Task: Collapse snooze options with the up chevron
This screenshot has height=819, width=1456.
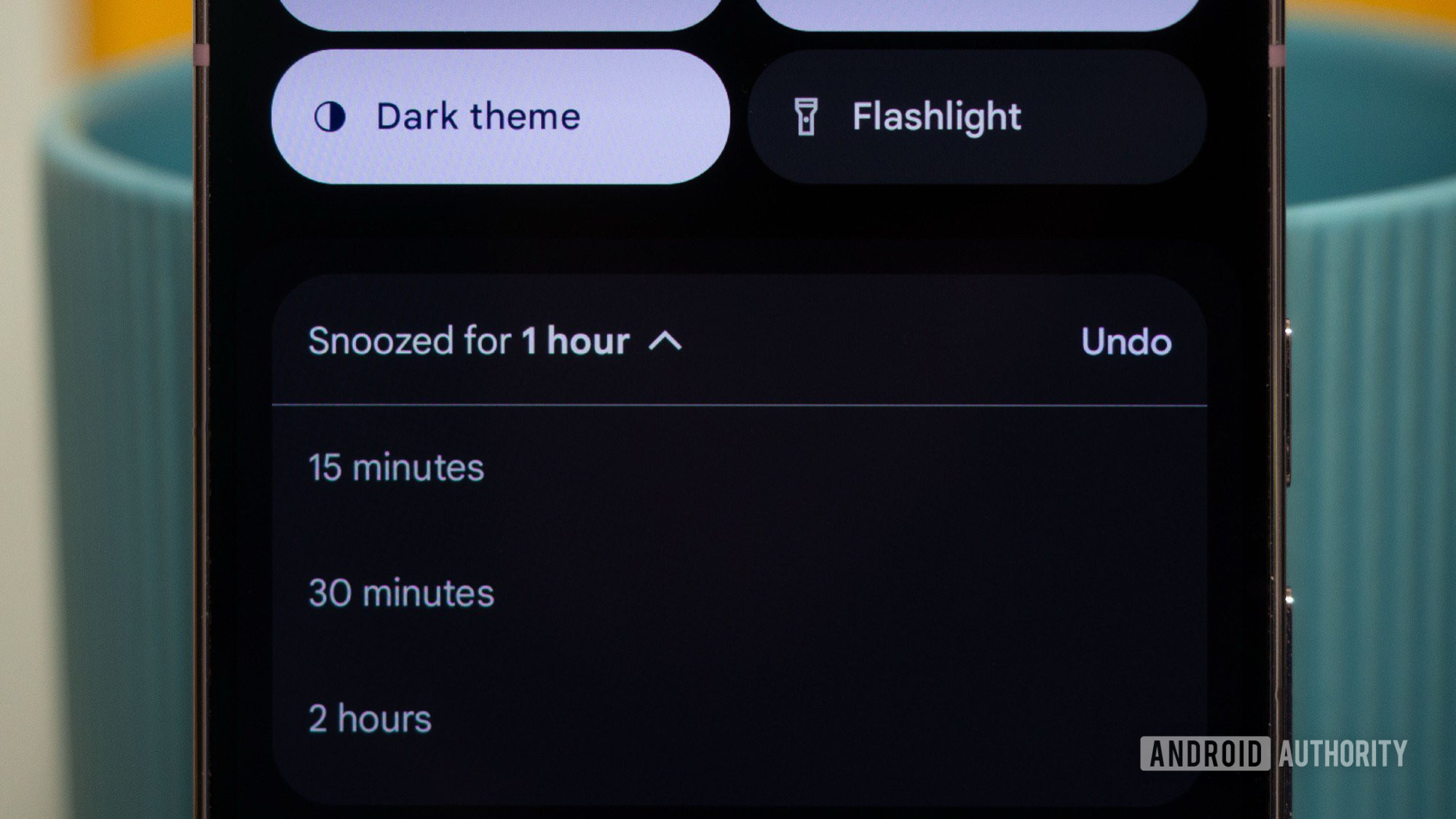Action: coord(665,341)
